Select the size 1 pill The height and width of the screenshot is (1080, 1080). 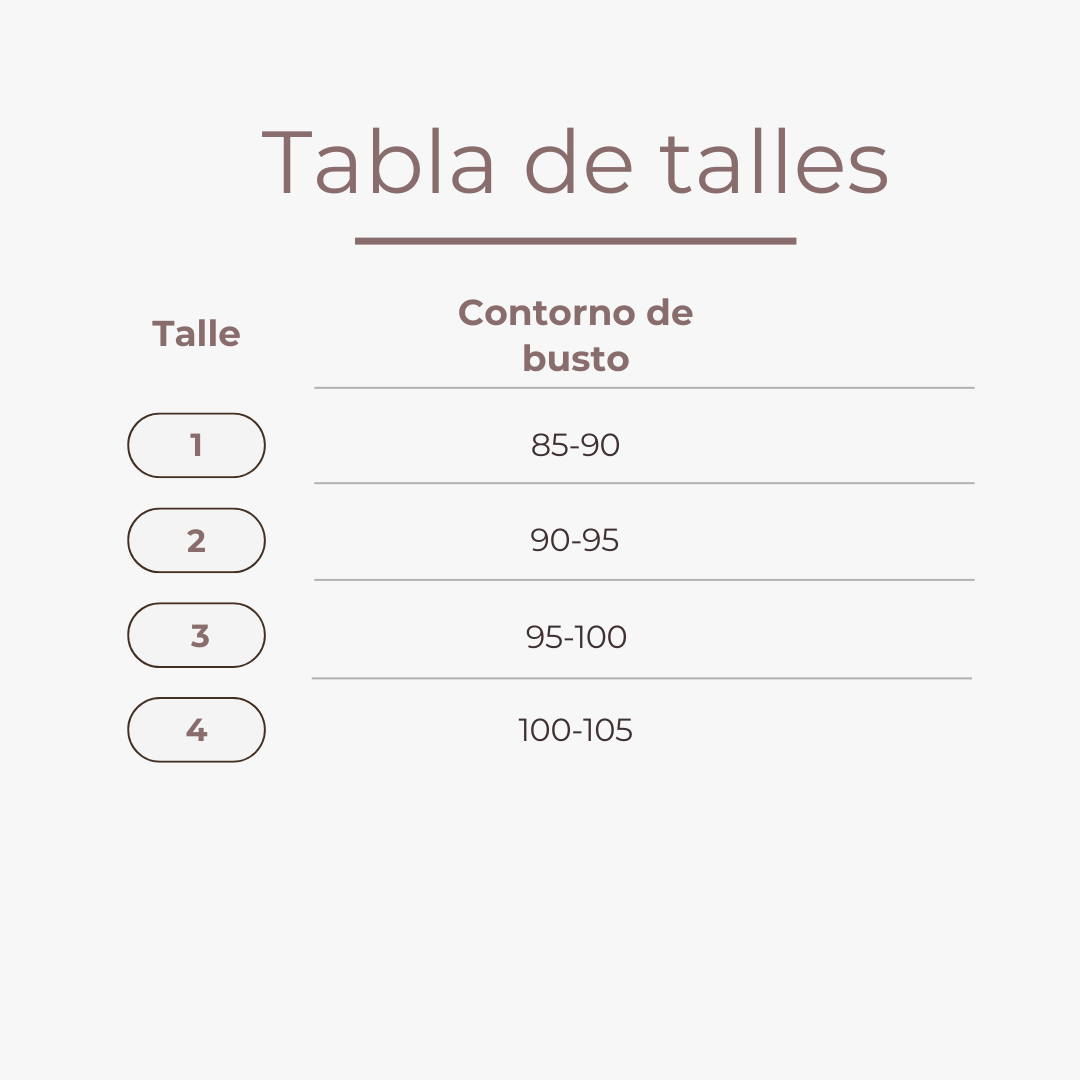196,445
